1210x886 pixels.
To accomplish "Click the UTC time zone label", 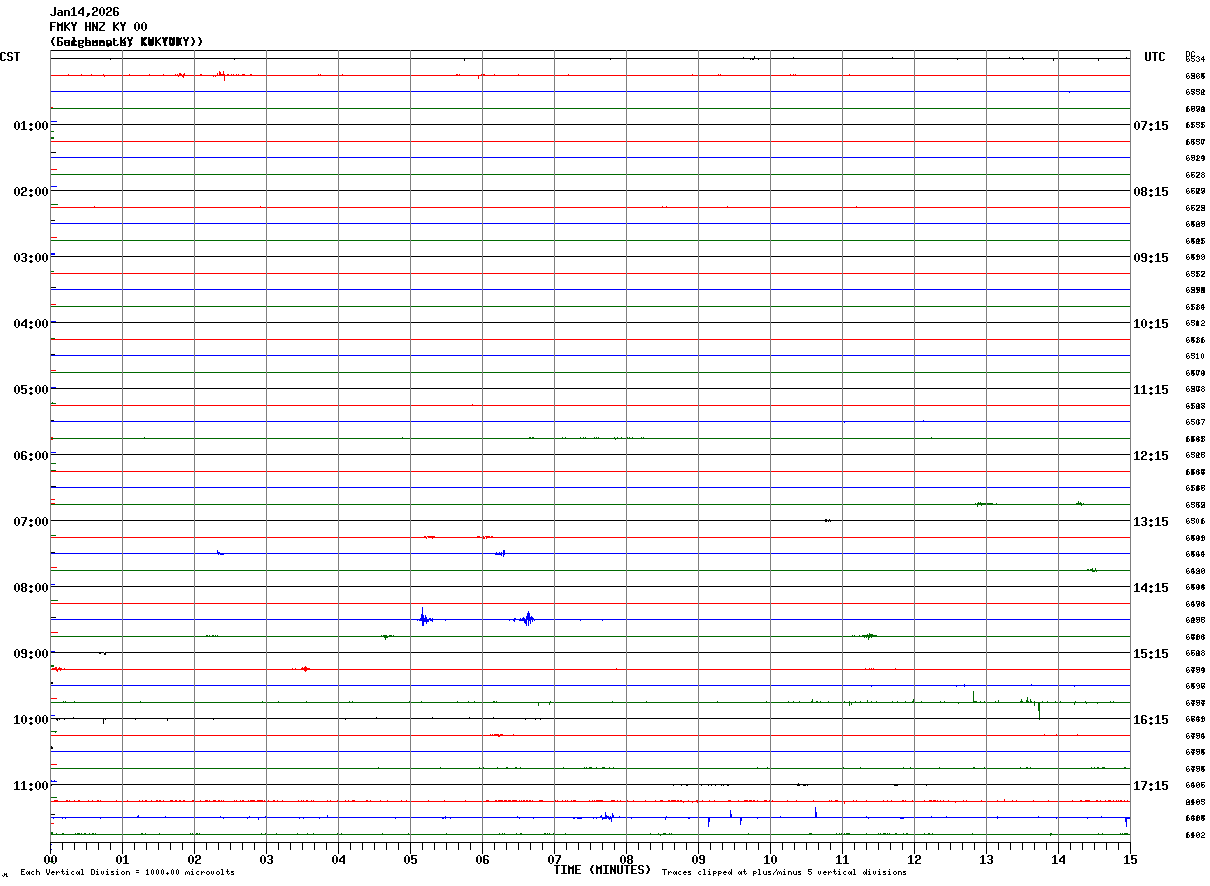I will (1155, 57).
